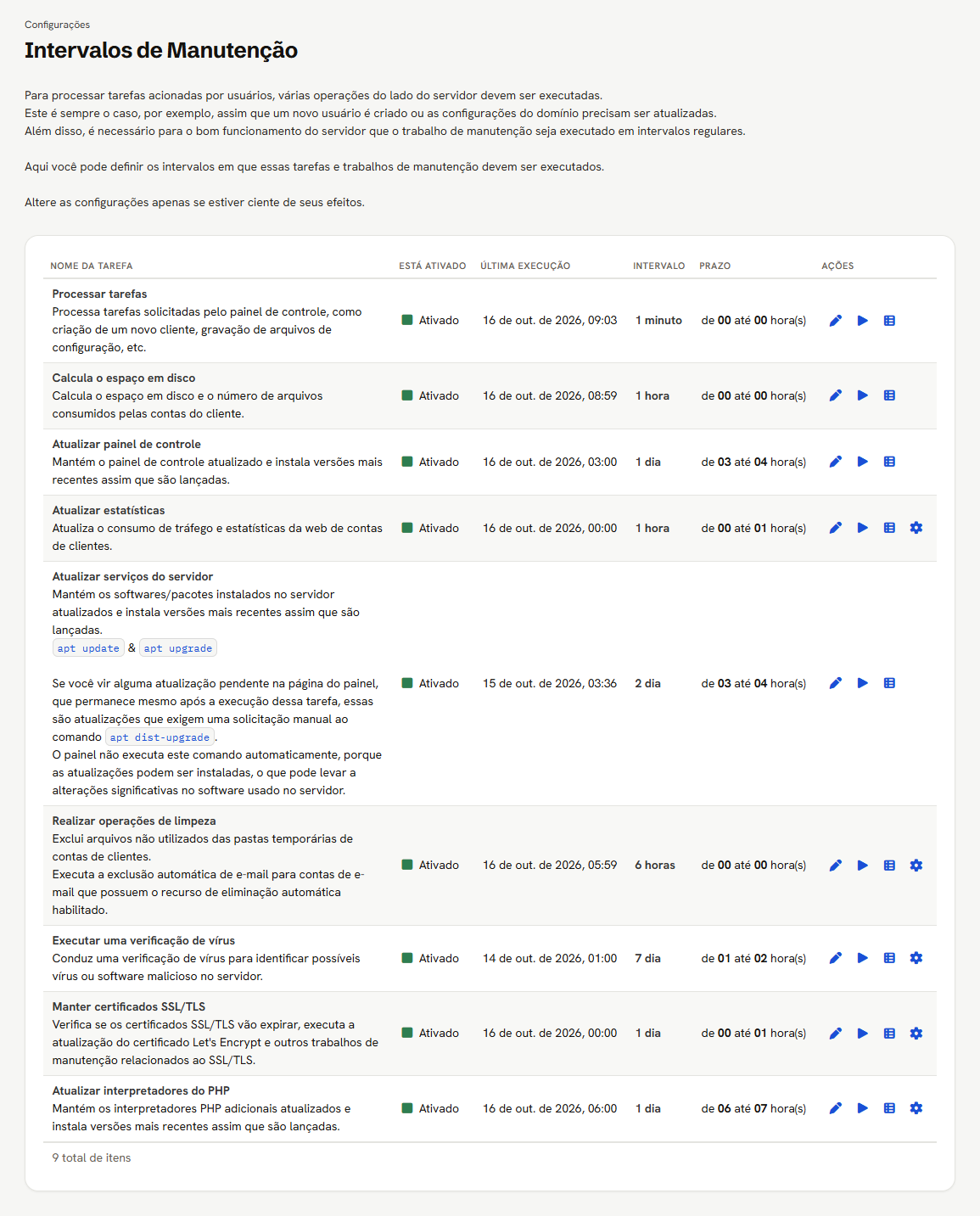Screen dimensions: 980x1216
Task: Edit the Processar tarefas task
Action: (x=836, y=321)
